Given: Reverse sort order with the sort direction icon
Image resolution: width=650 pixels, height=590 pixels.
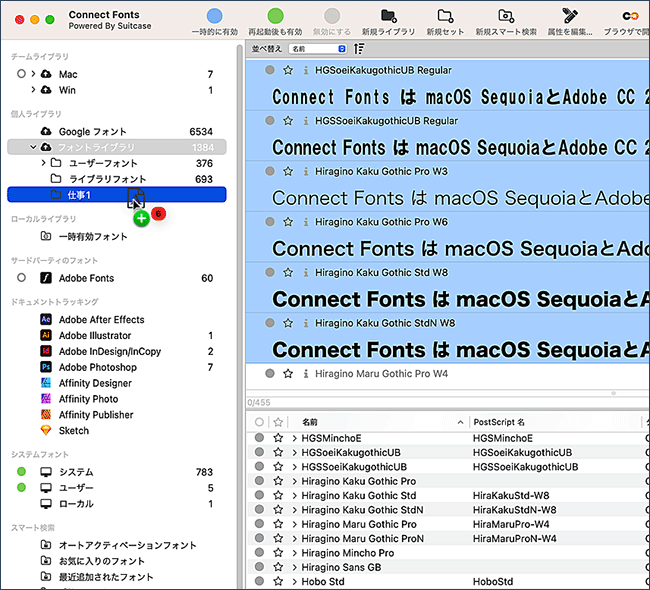Looking at the screenshot, I should pyautogui.click(x=359, y=49).
